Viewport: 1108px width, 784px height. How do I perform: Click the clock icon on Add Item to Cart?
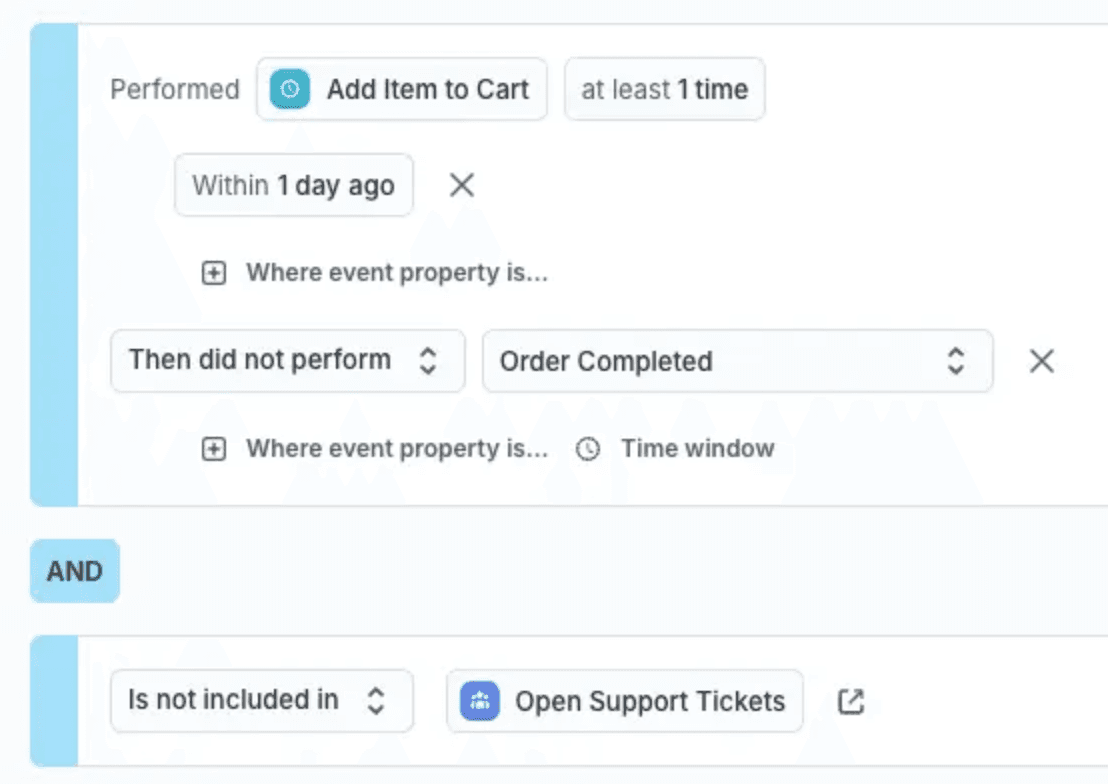(x=290, y=89)
